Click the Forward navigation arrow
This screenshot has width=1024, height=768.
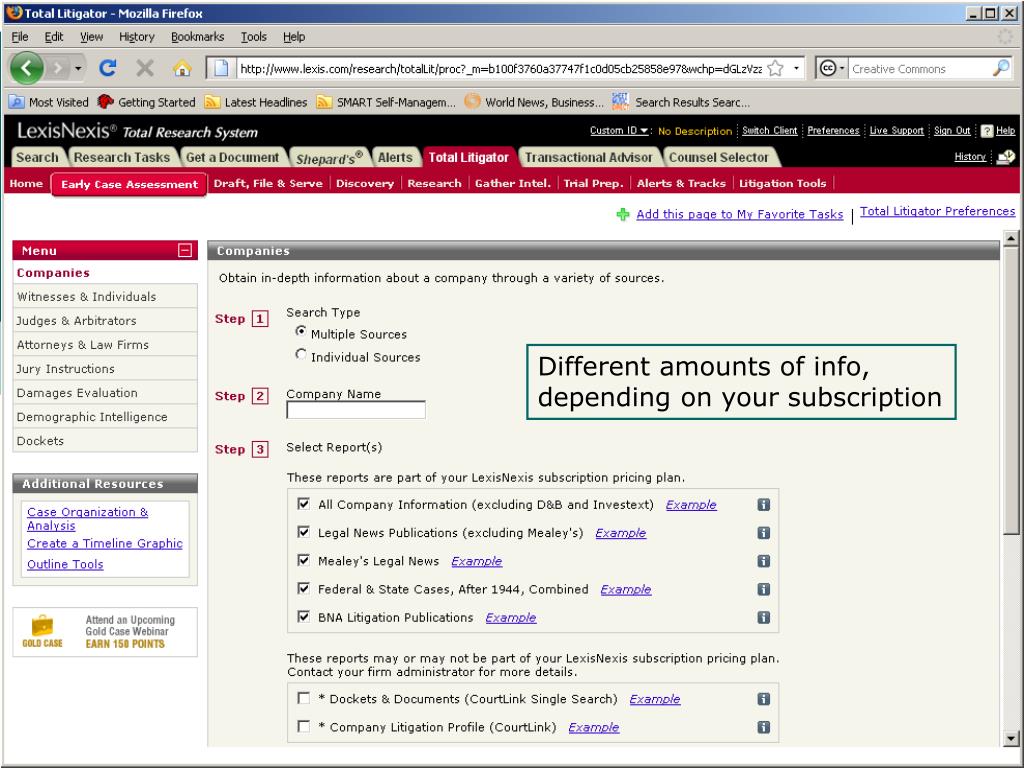57,68
